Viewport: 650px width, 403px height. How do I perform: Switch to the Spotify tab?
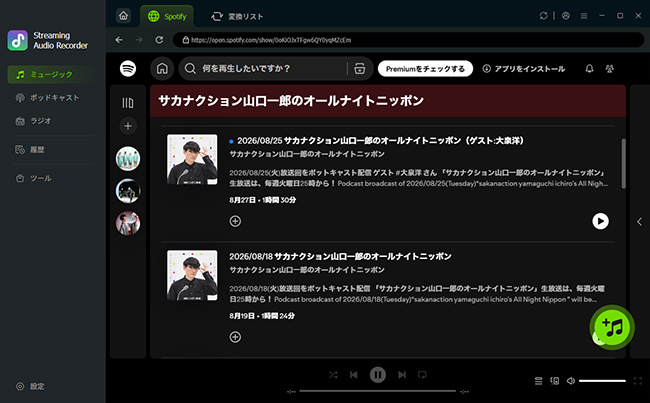tap(167, 17)
